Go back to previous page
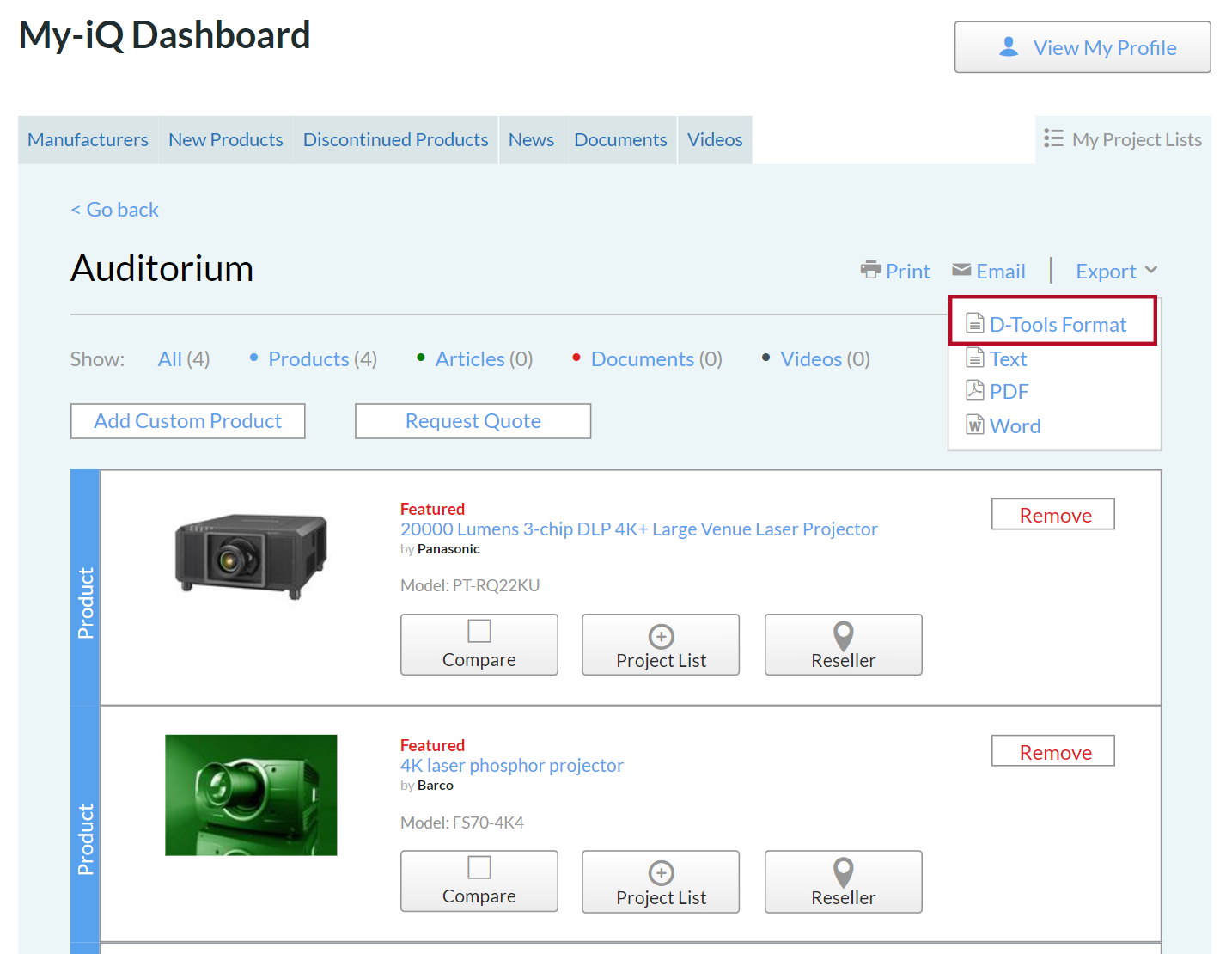 [x=115, y=210]
